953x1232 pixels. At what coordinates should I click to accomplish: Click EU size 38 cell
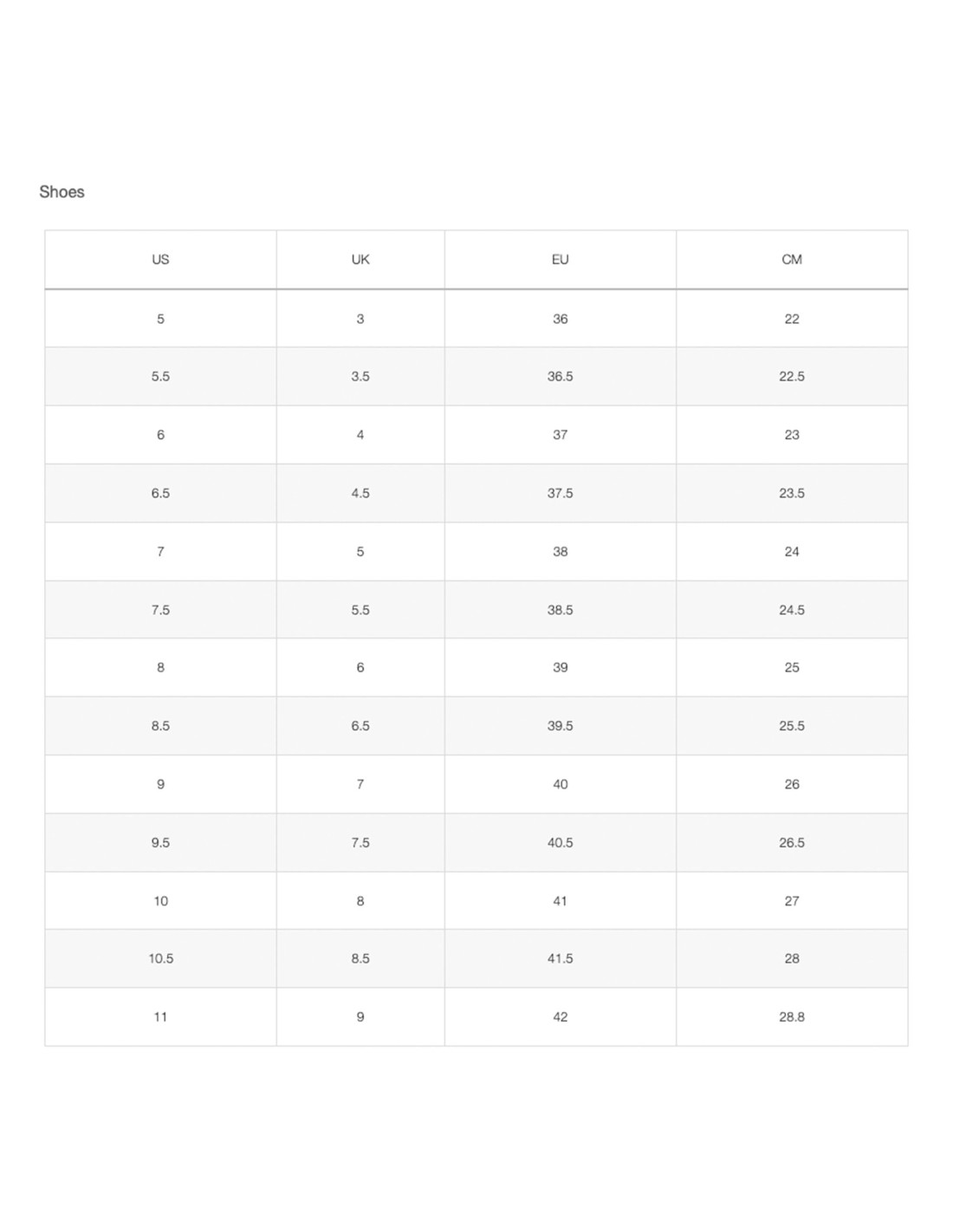(x=561, y=552)
